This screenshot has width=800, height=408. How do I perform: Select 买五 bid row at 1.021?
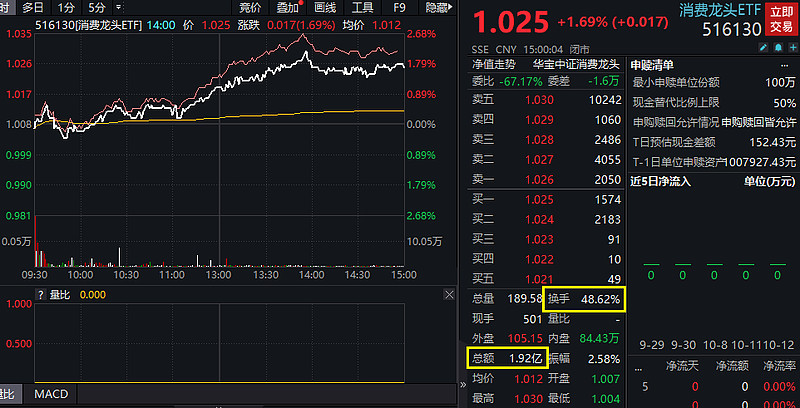546,279
